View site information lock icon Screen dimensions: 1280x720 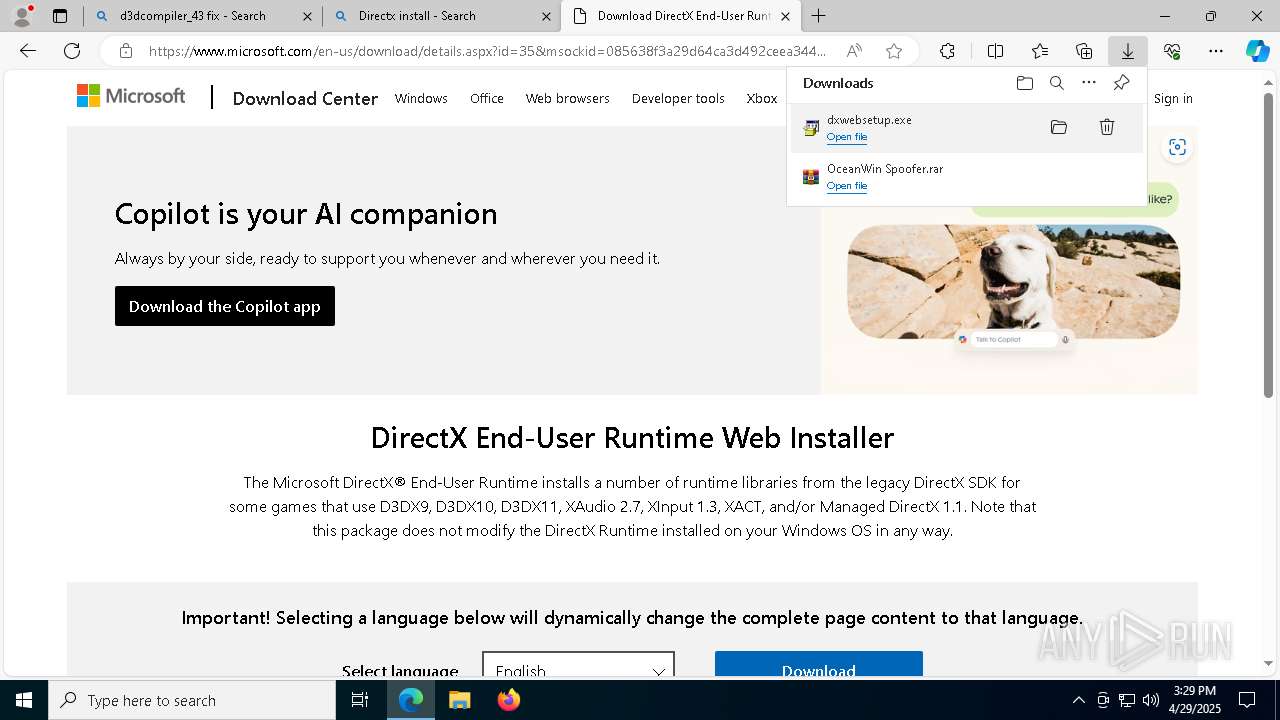pyautogui.click(x=125, y=51)
